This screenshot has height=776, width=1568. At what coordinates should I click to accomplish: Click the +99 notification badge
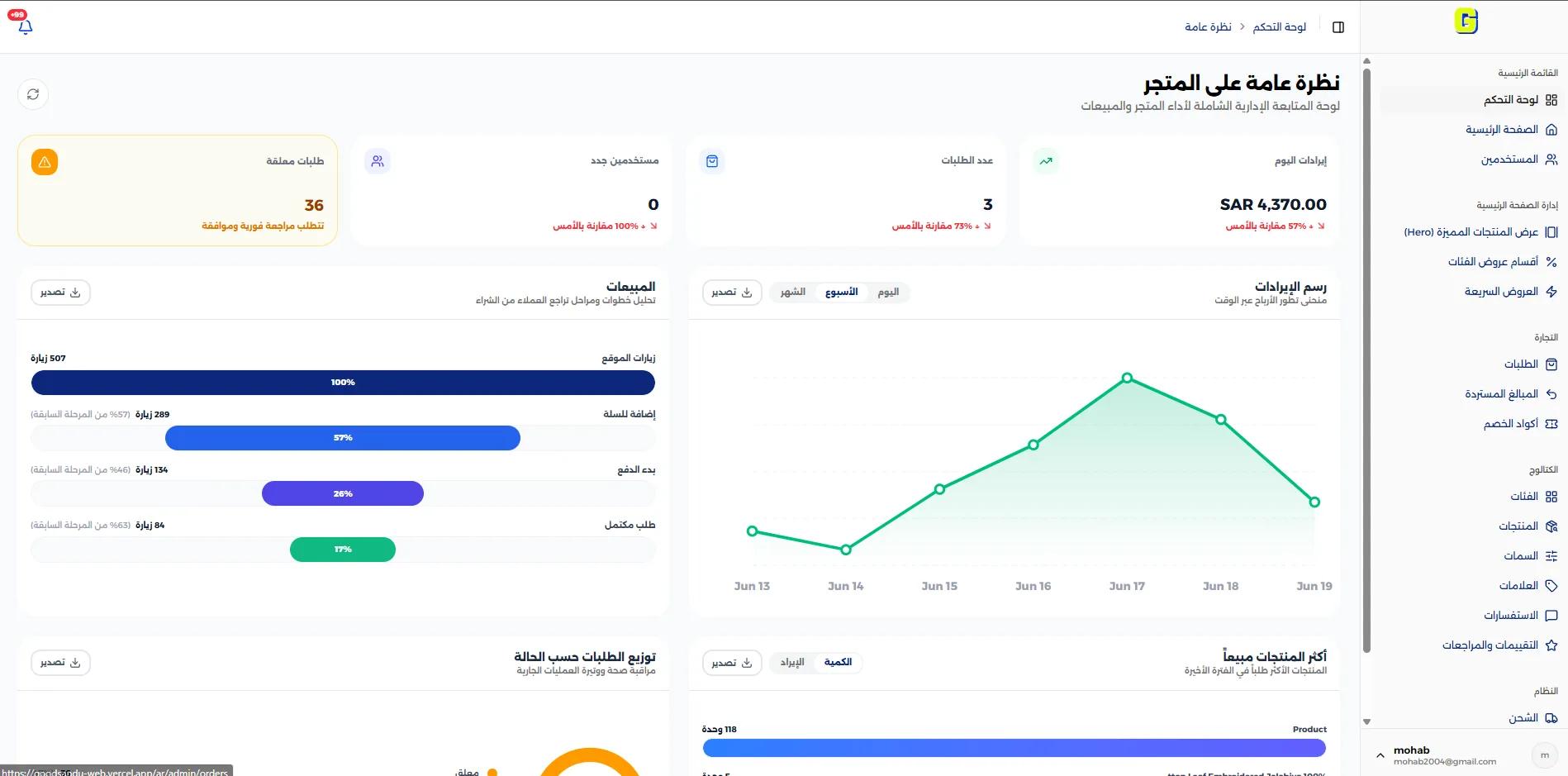[x=17, y=15]
